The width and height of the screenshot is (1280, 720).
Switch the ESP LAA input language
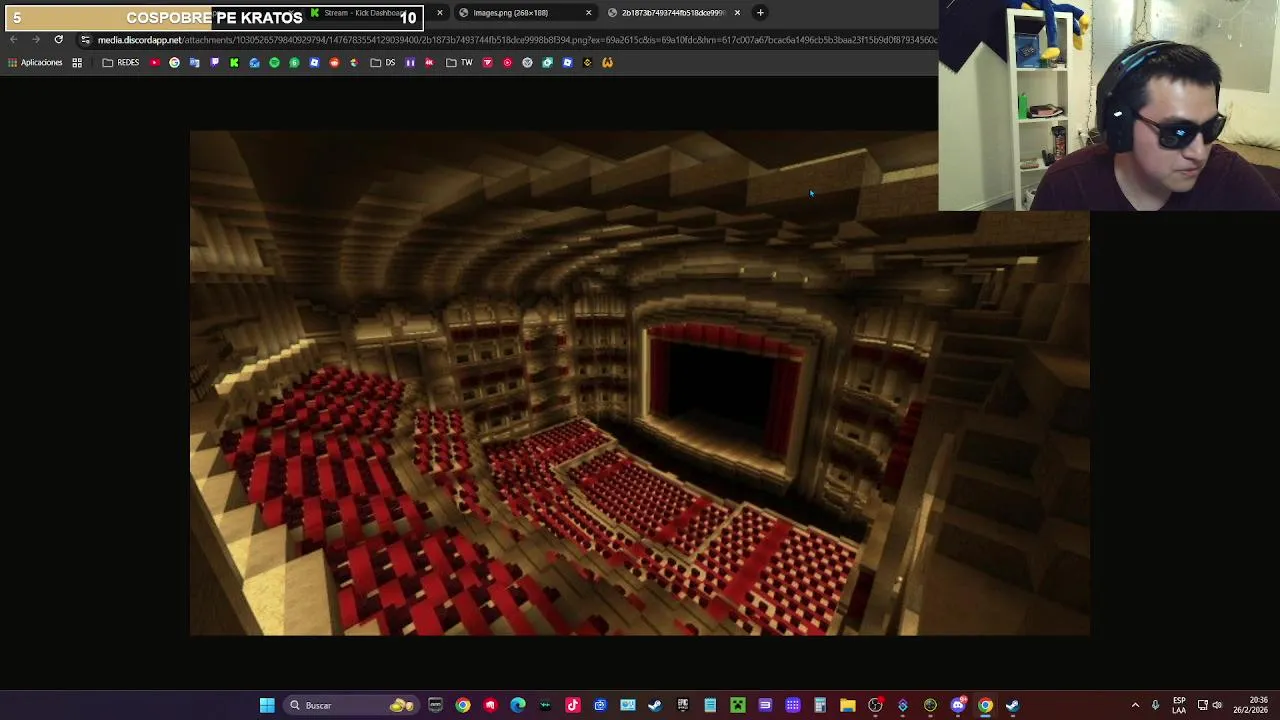click(x=1179, y=705)
